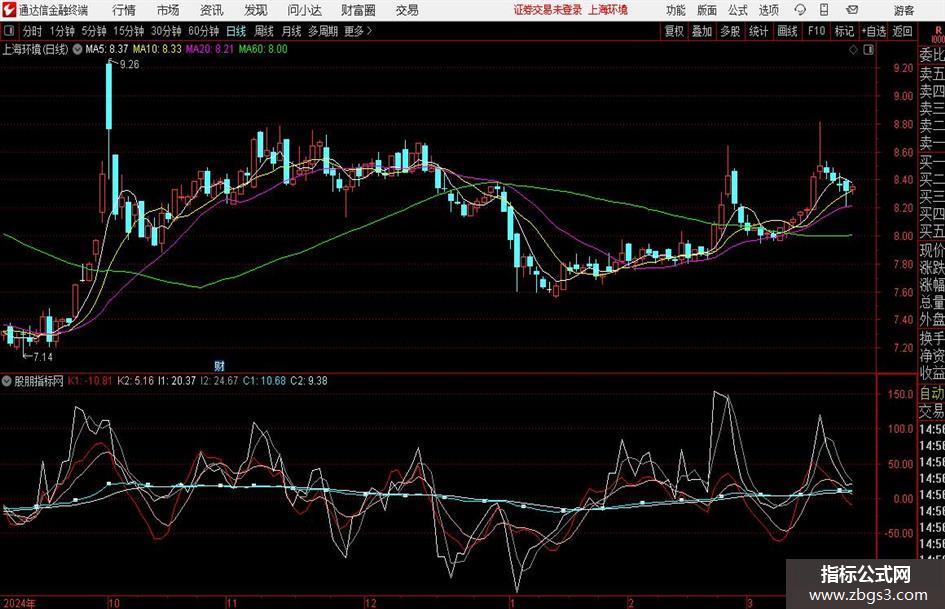Click the C1: 10.68 indicator value
945x609 pixels.
tap(264, 381)
